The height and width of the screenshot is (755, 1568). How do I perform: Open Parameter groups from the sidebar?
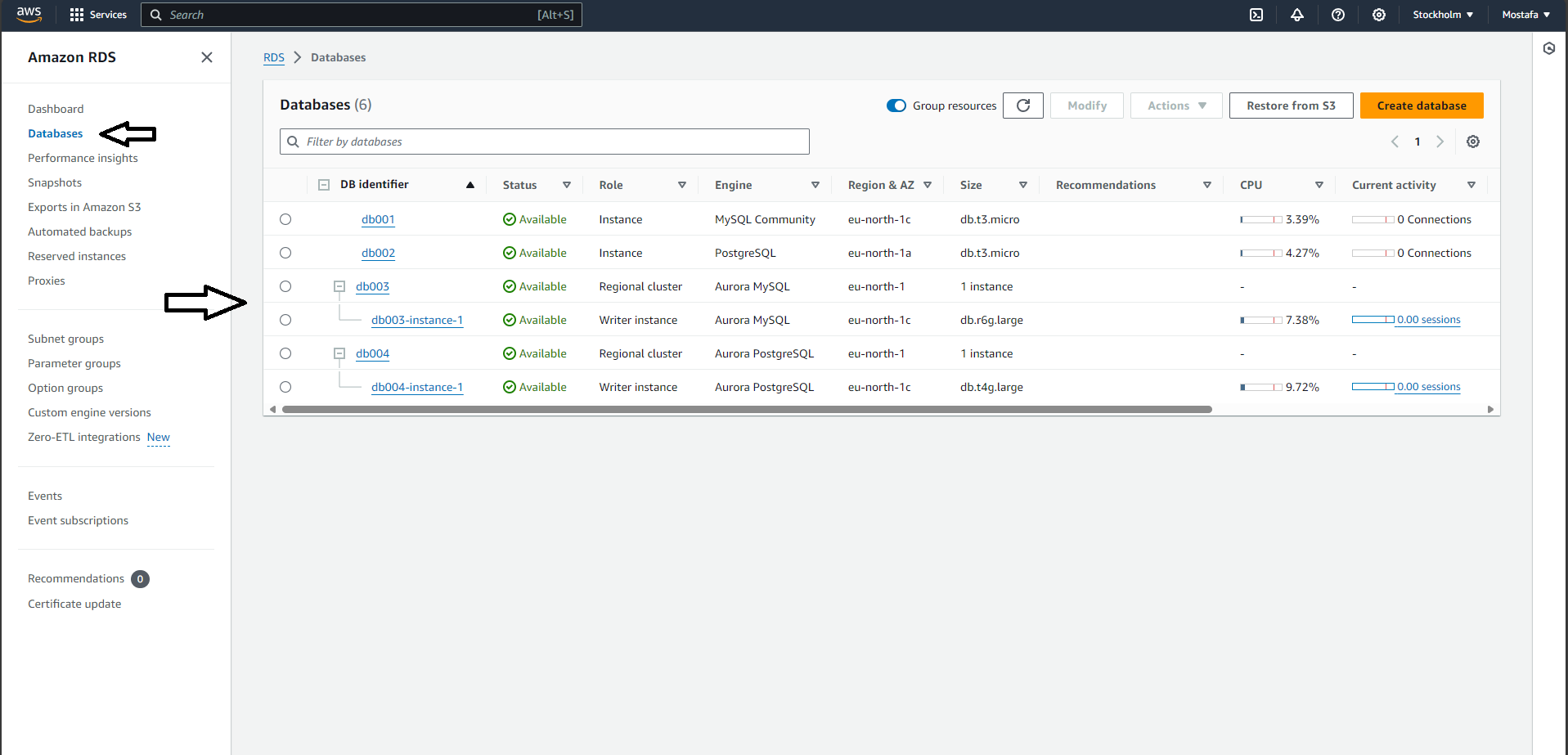74,363
